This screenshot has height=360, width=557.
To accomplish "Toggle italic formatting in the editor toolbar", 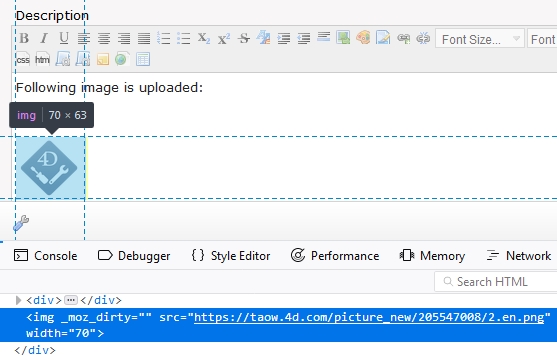I will coord(44,38).
